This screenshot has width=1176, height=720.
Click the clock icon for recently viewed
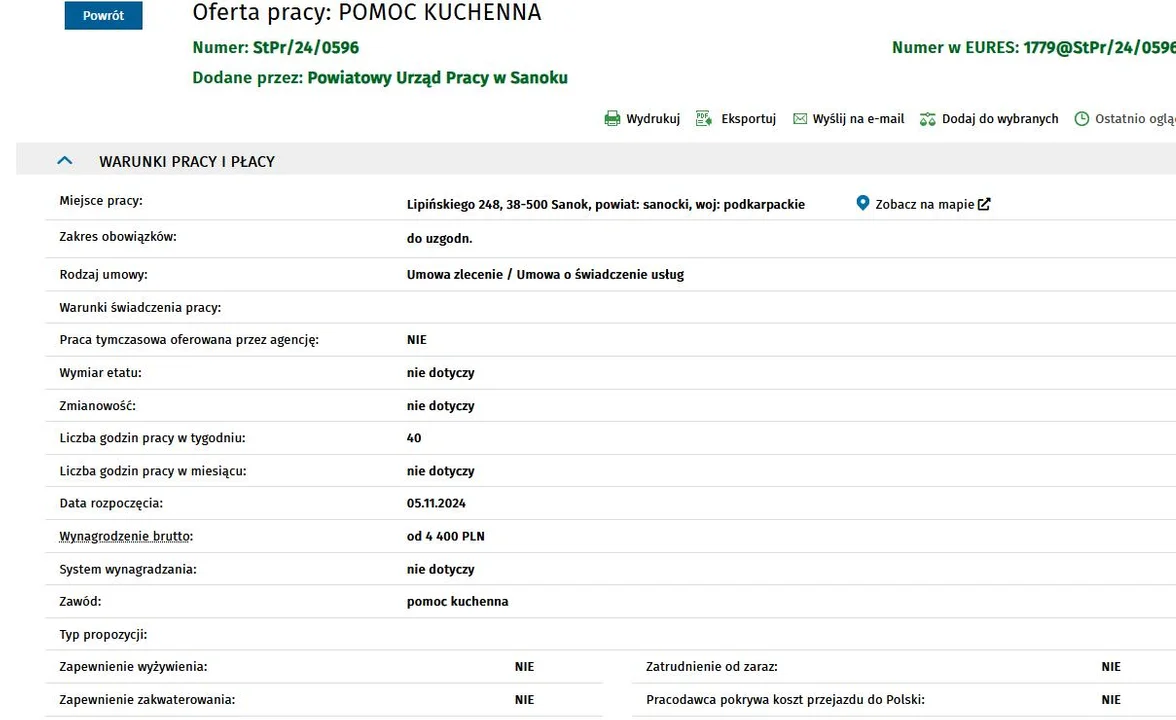click(1082, 119)
